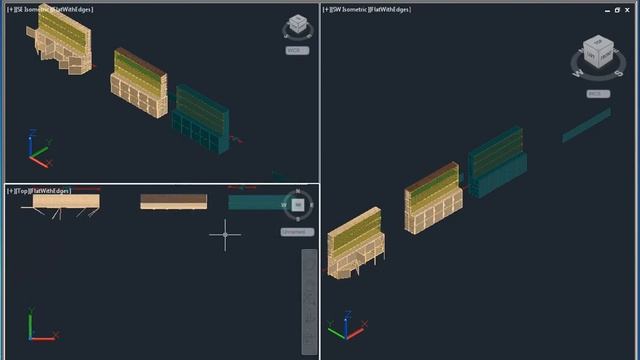Open the FlatWithEdges visual style menu in the SE Isometric viewport
640x360 pixels.
[x=72, y=9]
